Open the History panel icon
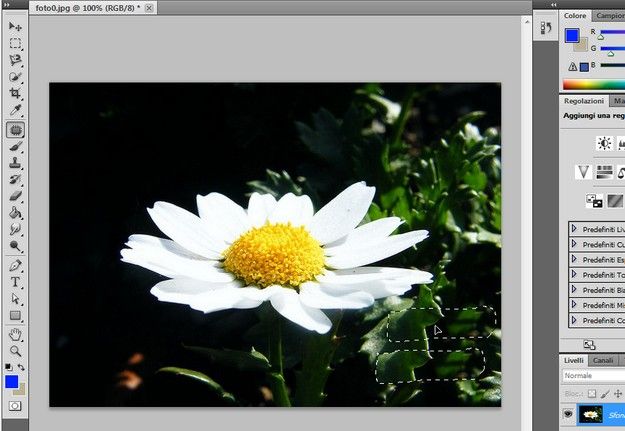 [546, 28]
